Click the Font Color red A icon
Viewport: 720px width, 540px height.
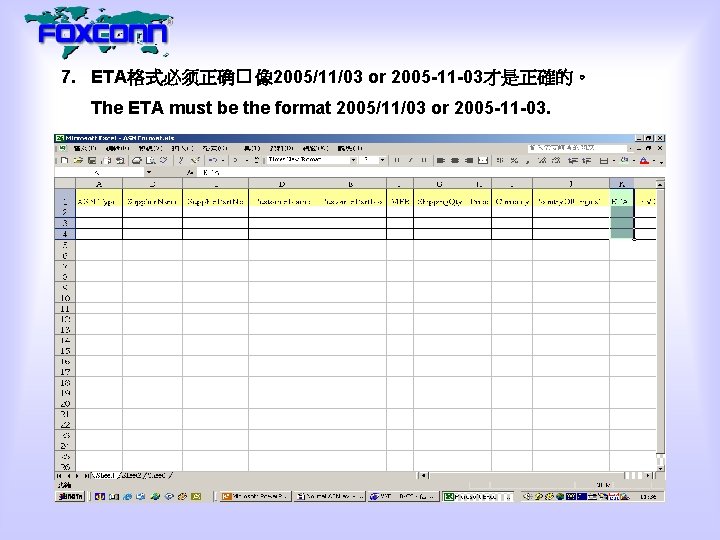click(644, 160)
